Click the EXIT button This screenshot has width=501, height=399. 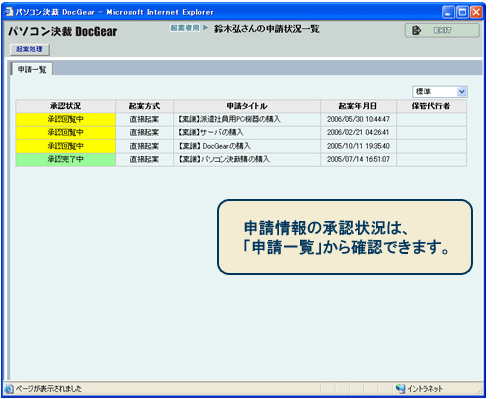tap(442, 30)
